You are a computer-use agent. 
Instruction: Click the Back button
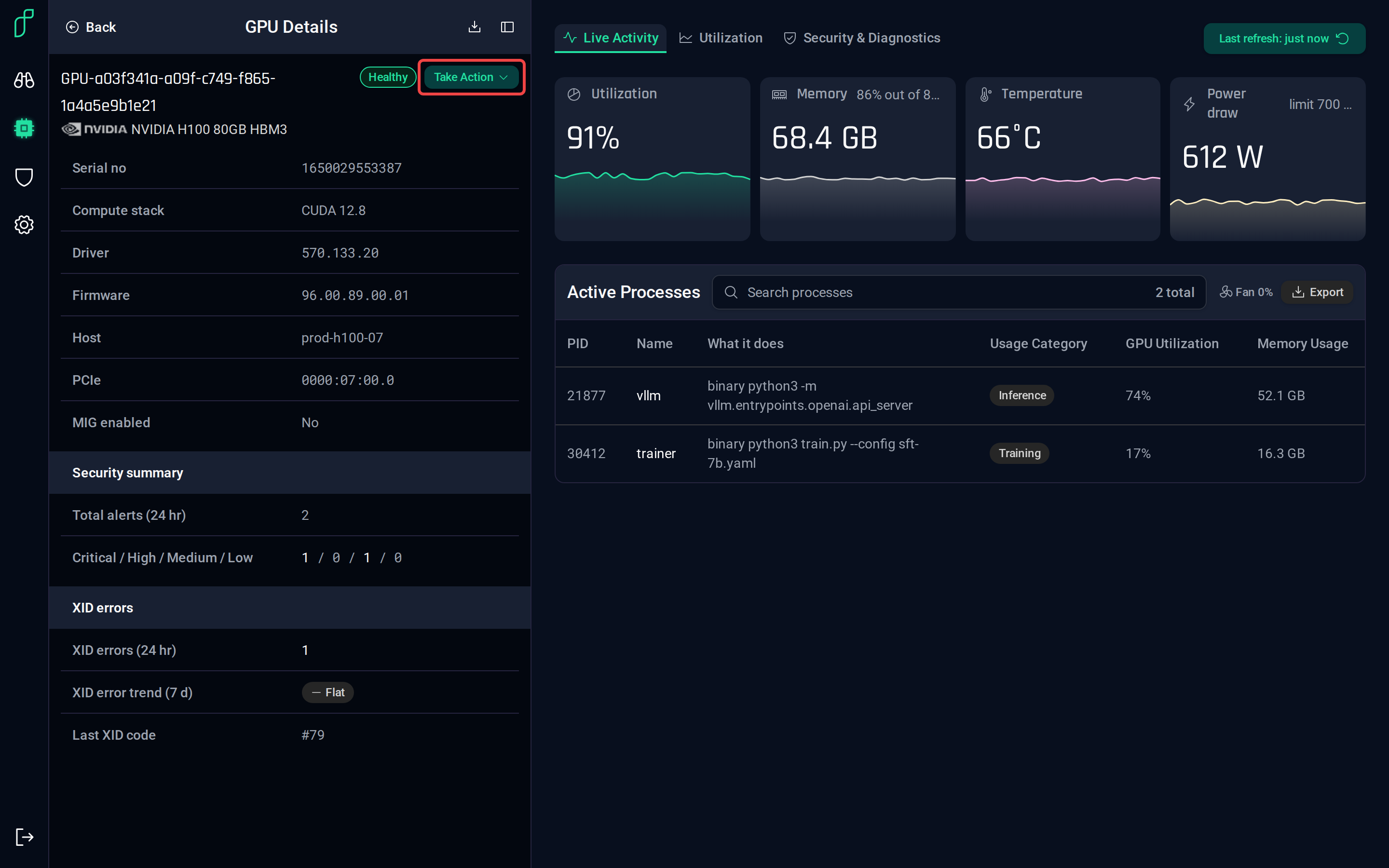tap(91, 27)
